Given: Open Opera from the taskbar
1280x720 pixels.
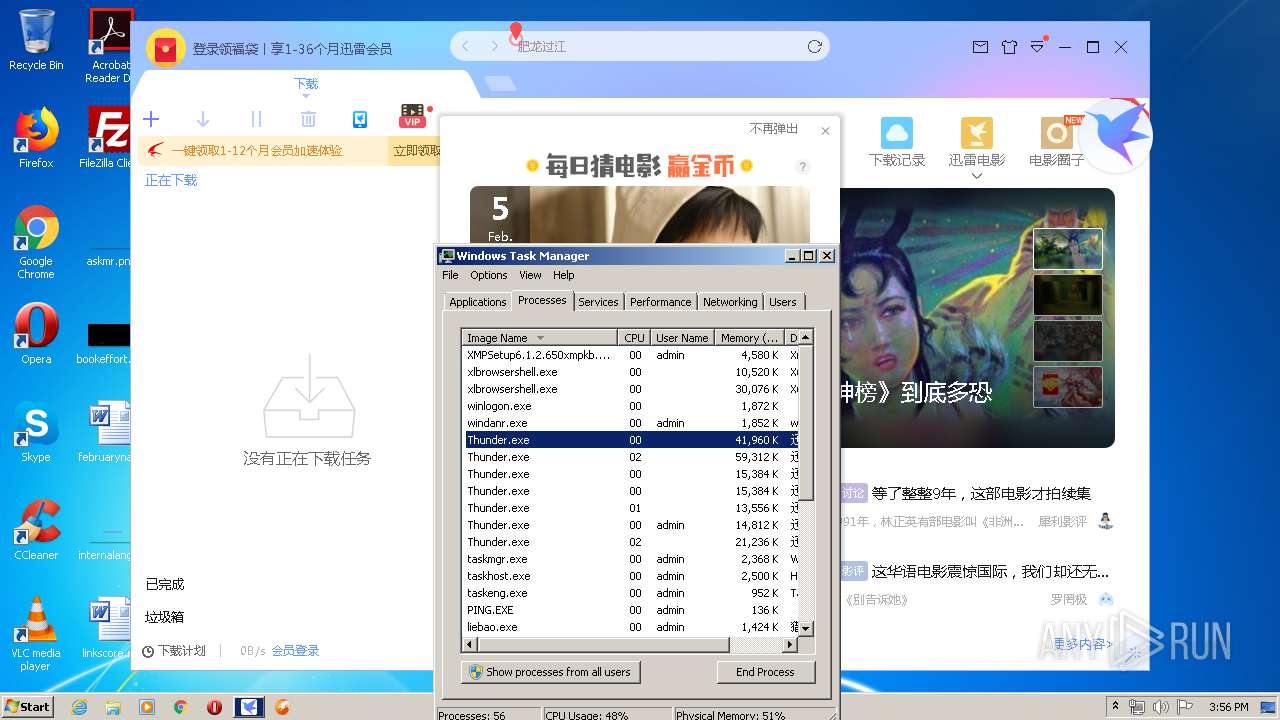Looking at the screenshot, I should coord(214,707).
